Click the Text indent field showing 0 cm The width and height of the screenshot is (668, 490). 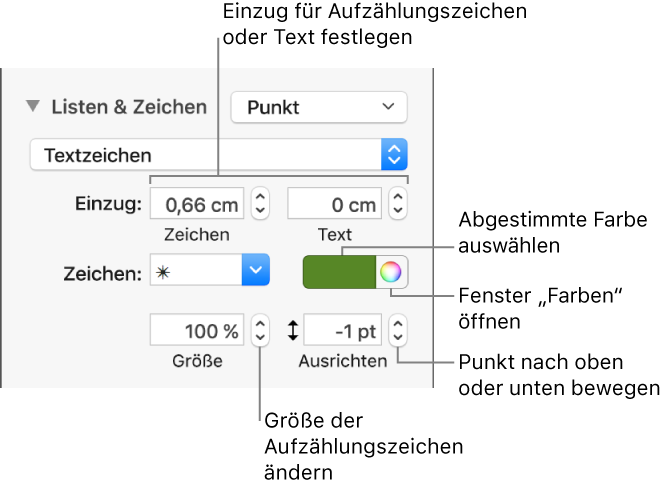335,206
